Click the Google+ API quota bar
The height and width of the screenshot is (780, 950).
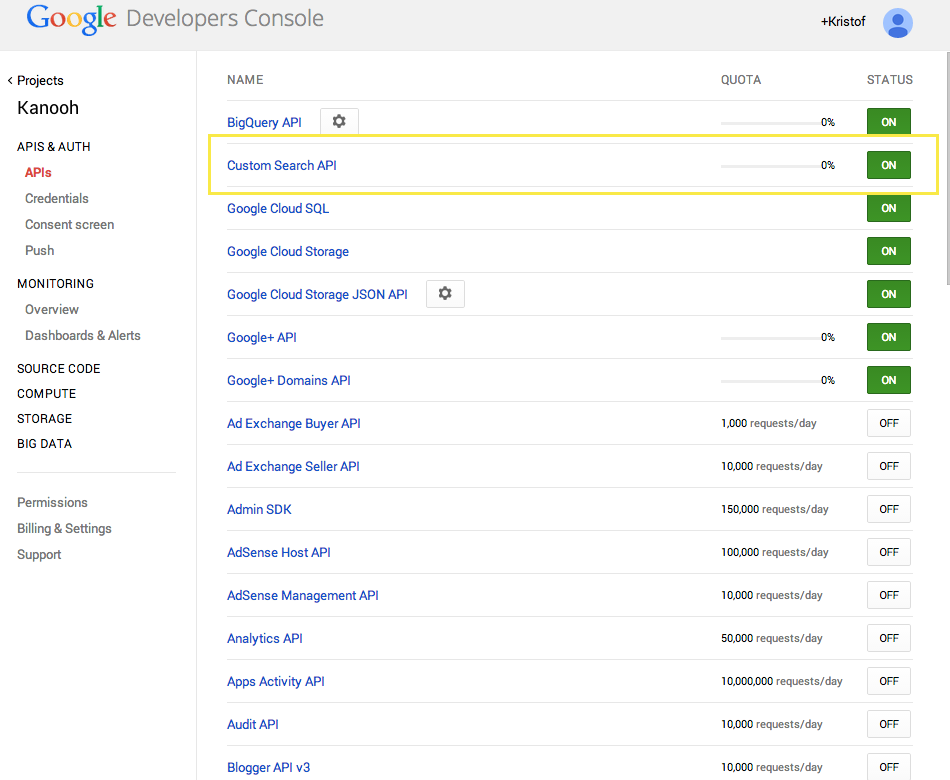pyautogui.click(x=769, y=338)
